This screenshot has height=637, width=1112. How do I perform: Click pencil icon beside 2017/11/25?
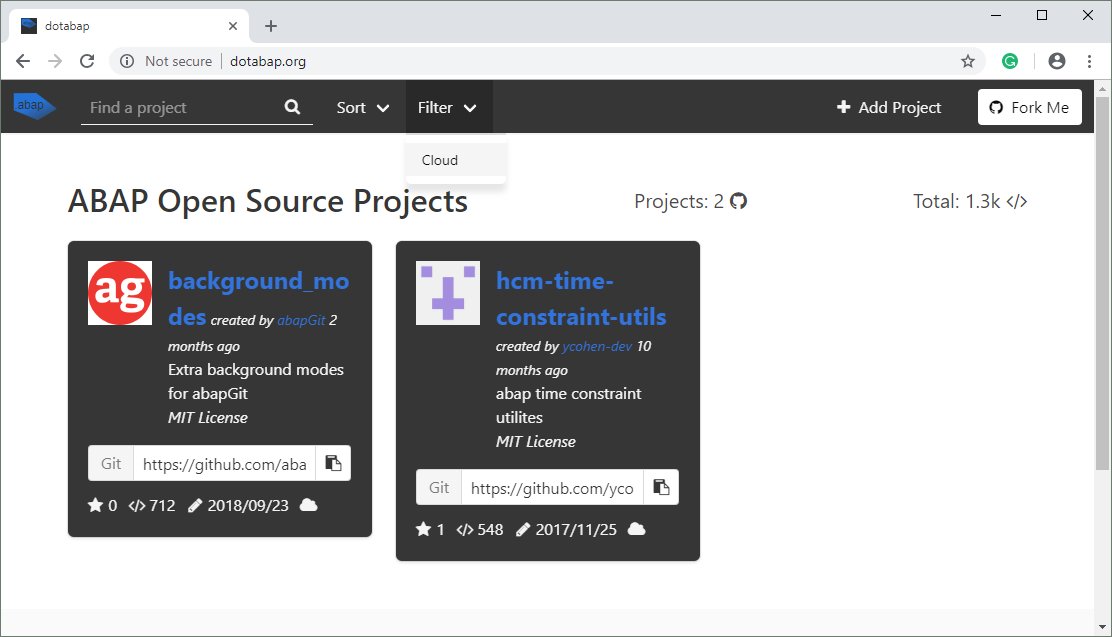point(523,530)
